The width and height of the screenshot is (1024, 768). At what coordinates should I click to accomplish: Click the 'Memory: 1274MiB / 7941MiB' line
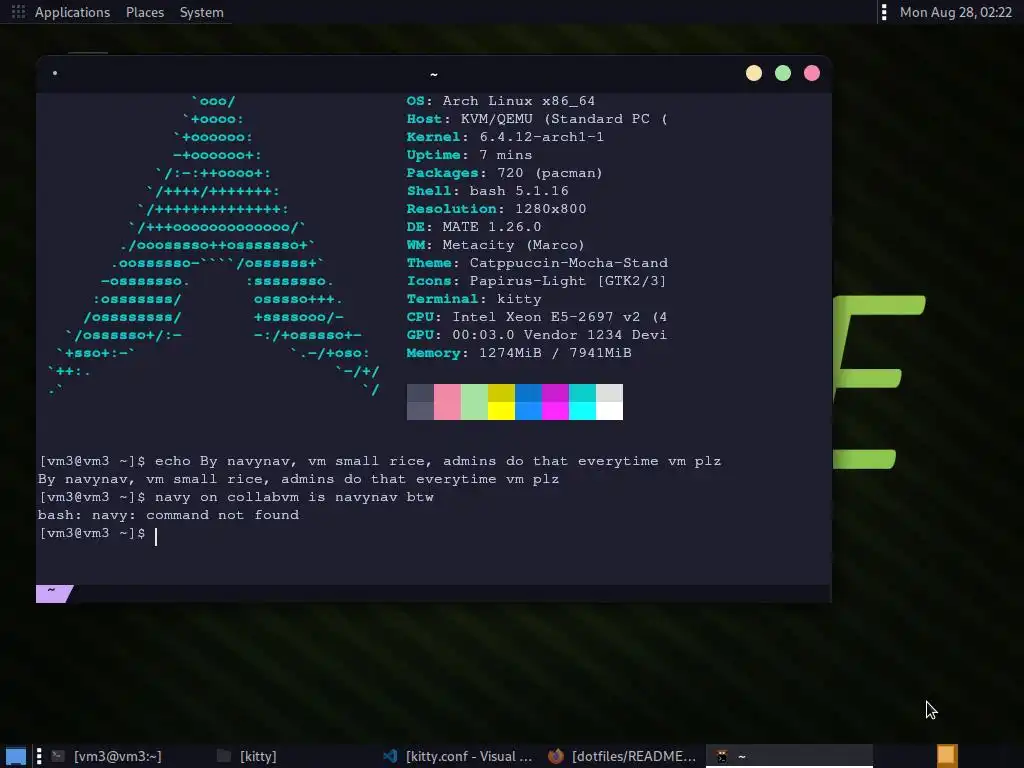tap(519, 353)
